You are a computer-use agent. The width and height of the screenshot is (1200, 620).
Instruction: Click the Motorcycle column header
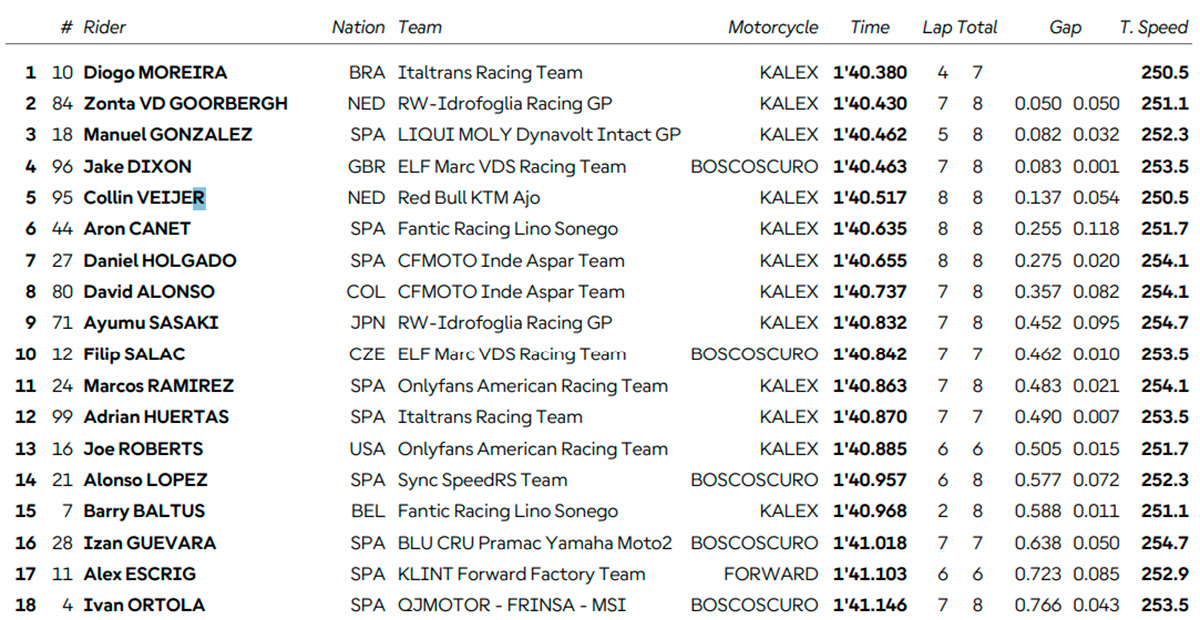(773, 27)
